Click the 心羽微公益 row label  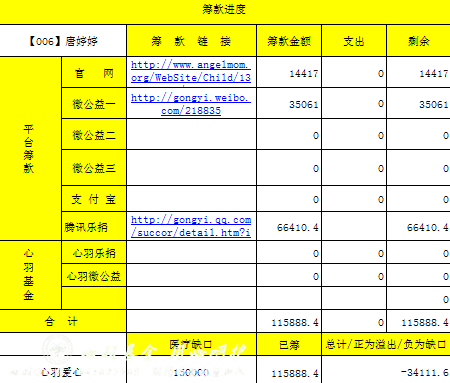point(94,275)
